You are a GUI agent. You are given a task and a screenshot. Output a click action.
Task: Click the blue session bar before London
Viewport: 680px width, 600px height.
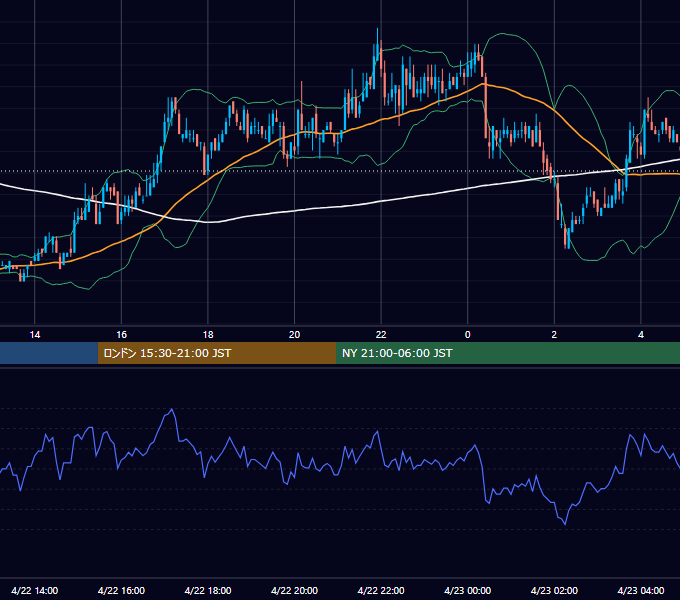(49, 353)
